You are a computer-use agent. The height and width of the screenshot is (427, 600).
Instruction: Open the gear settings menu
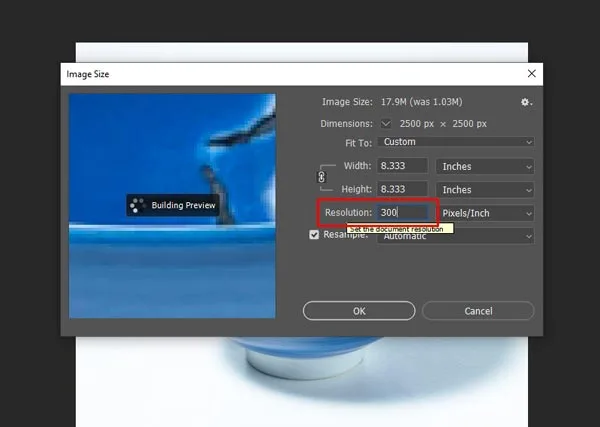click(526, 102)
